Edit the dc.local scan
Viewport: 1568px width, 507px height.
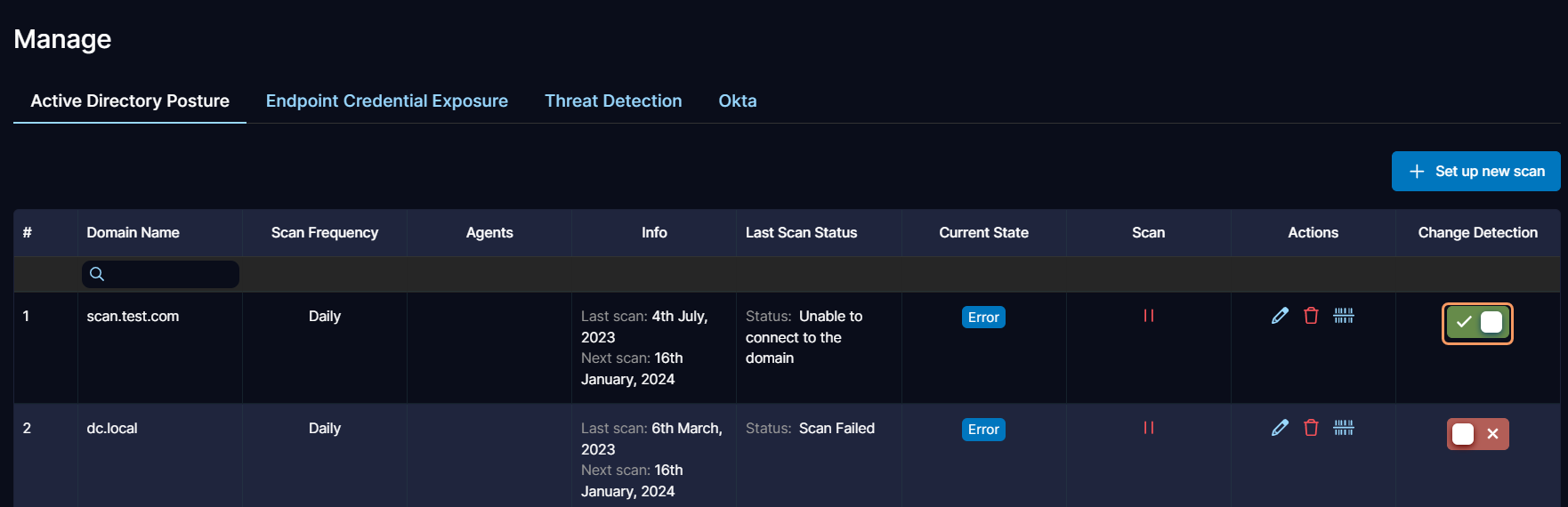(1280, 428)
